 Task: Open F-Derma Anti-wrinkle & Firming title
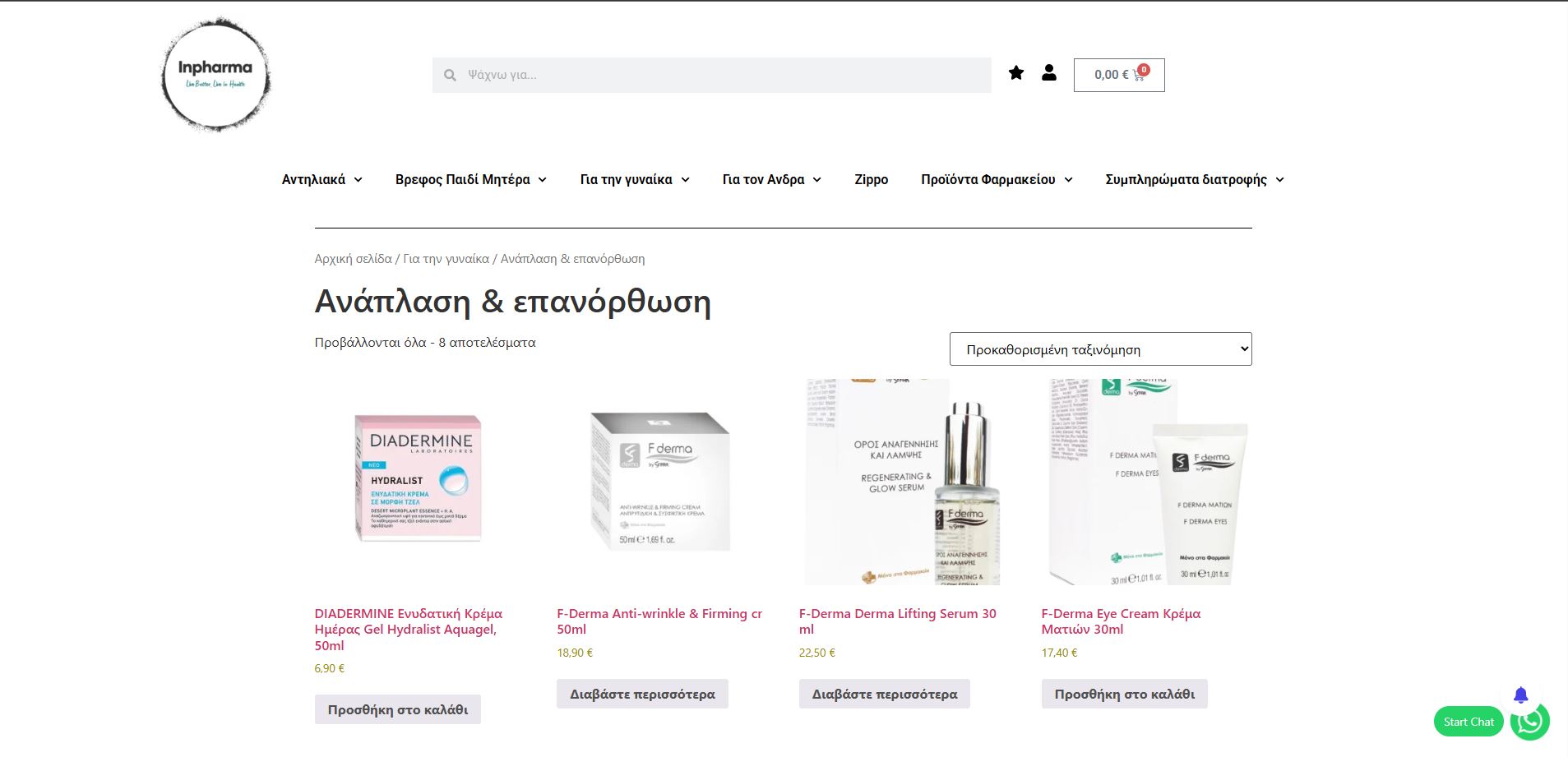coord(659,621)
